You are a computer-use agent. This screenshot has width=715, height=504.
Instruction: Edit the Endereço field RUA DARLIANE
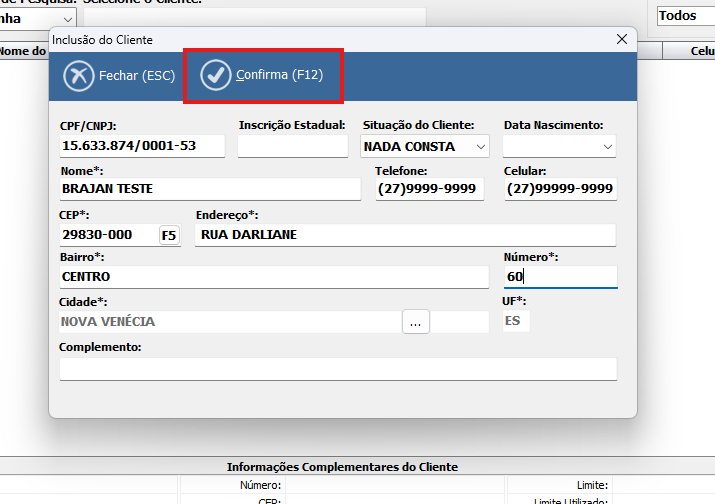pyautogui.click(x=405, y=235)
